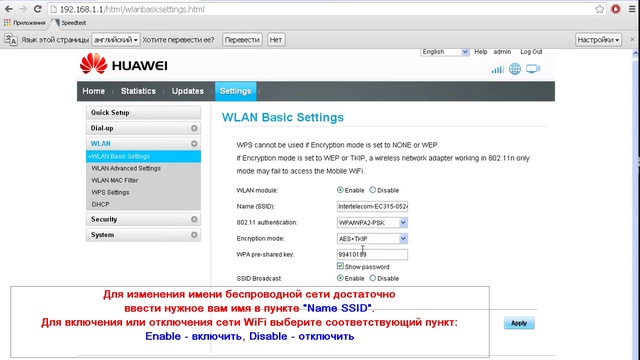The height and width of the screenshot is (360, 640).
Task: Click the Huawei logo
Action: coord(124,65)
